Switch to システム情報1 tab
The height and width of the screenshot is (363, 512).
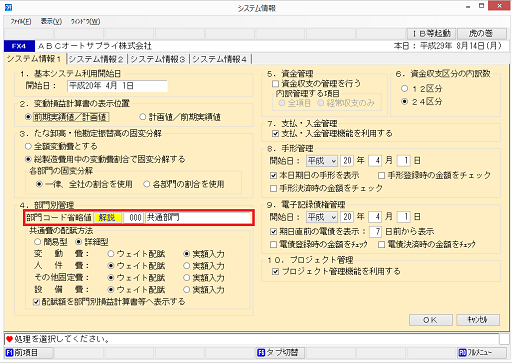tap(34, 59)
